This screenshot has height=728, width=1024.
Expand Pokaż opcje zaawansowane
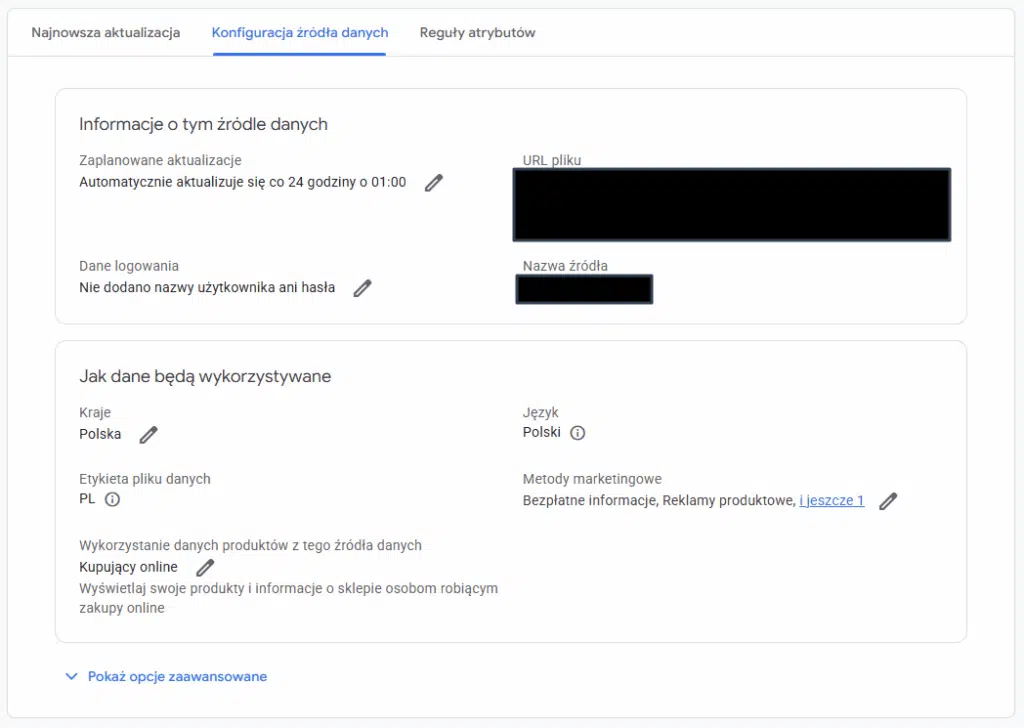point(166,676)
